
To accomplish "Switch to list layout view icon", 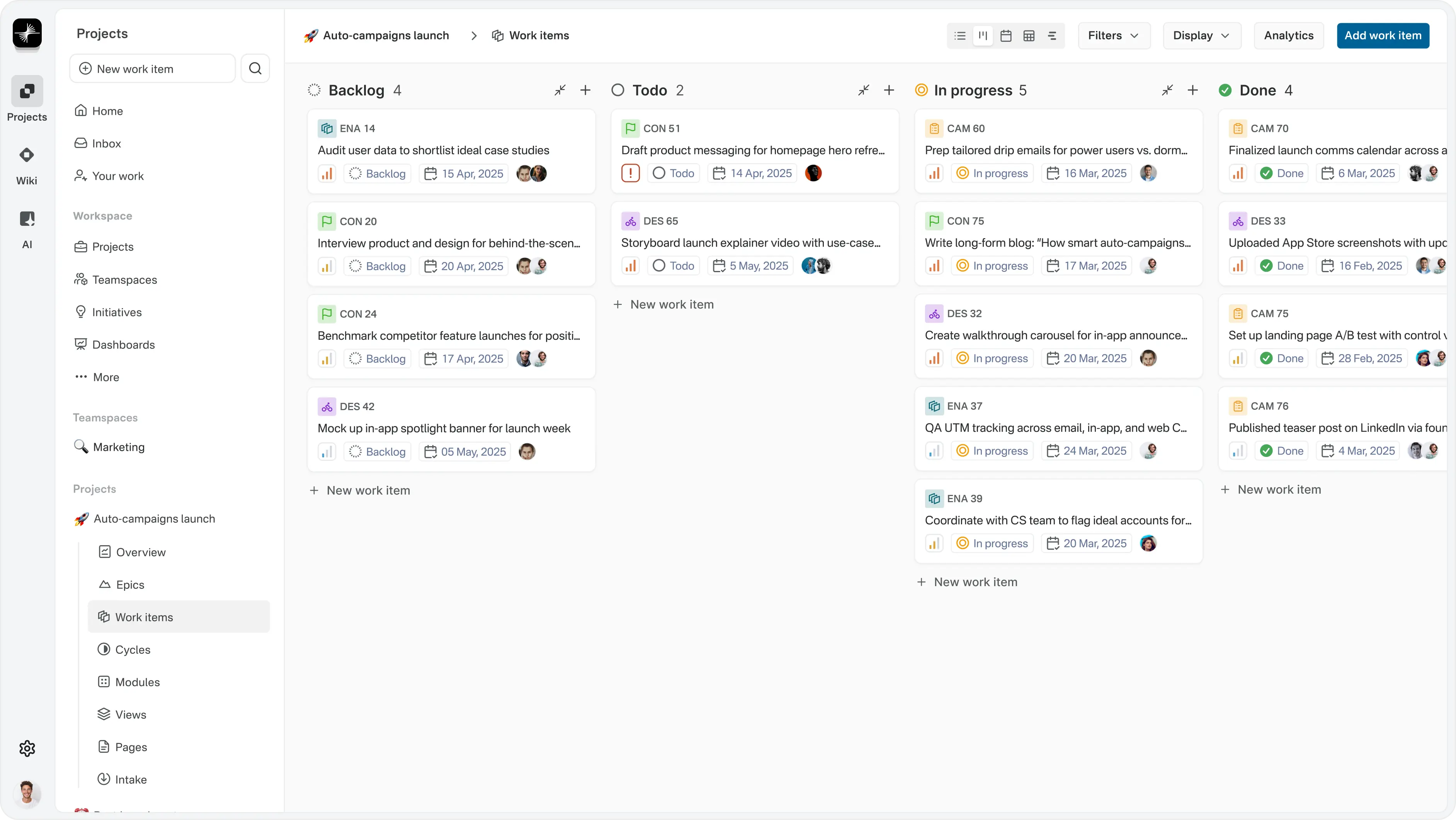I will 960,36.
